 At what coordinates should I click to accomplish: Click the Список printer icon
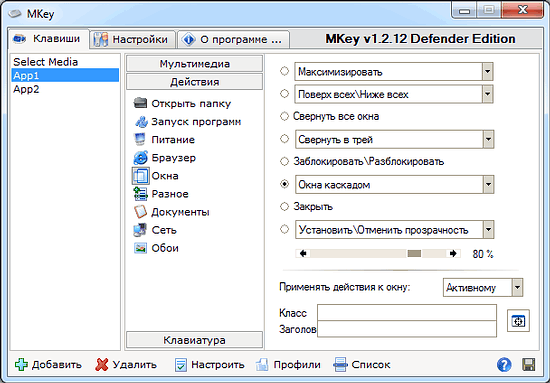(340, 365)
